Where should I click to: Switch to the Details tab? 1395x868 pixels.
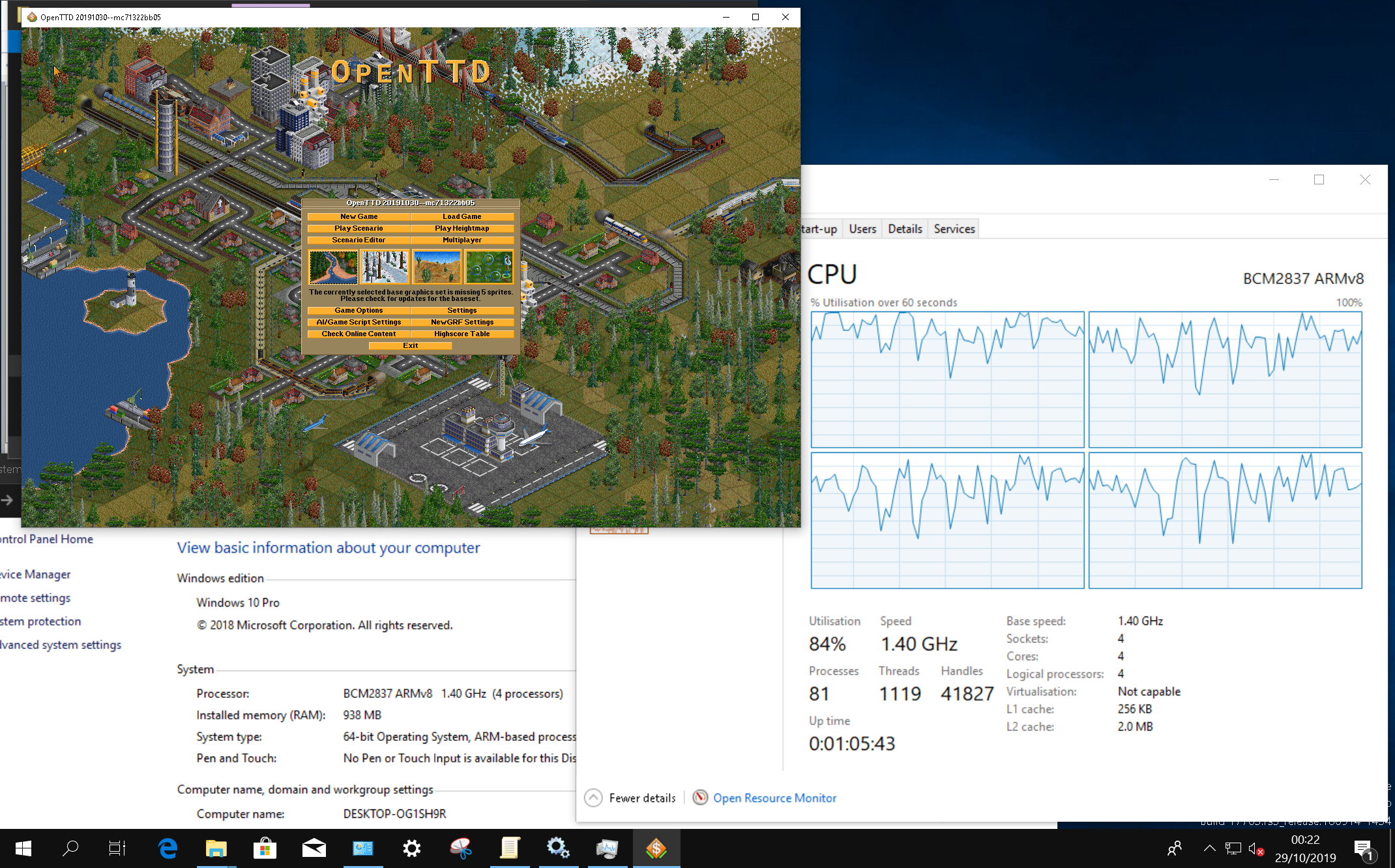tap(905, 229)
